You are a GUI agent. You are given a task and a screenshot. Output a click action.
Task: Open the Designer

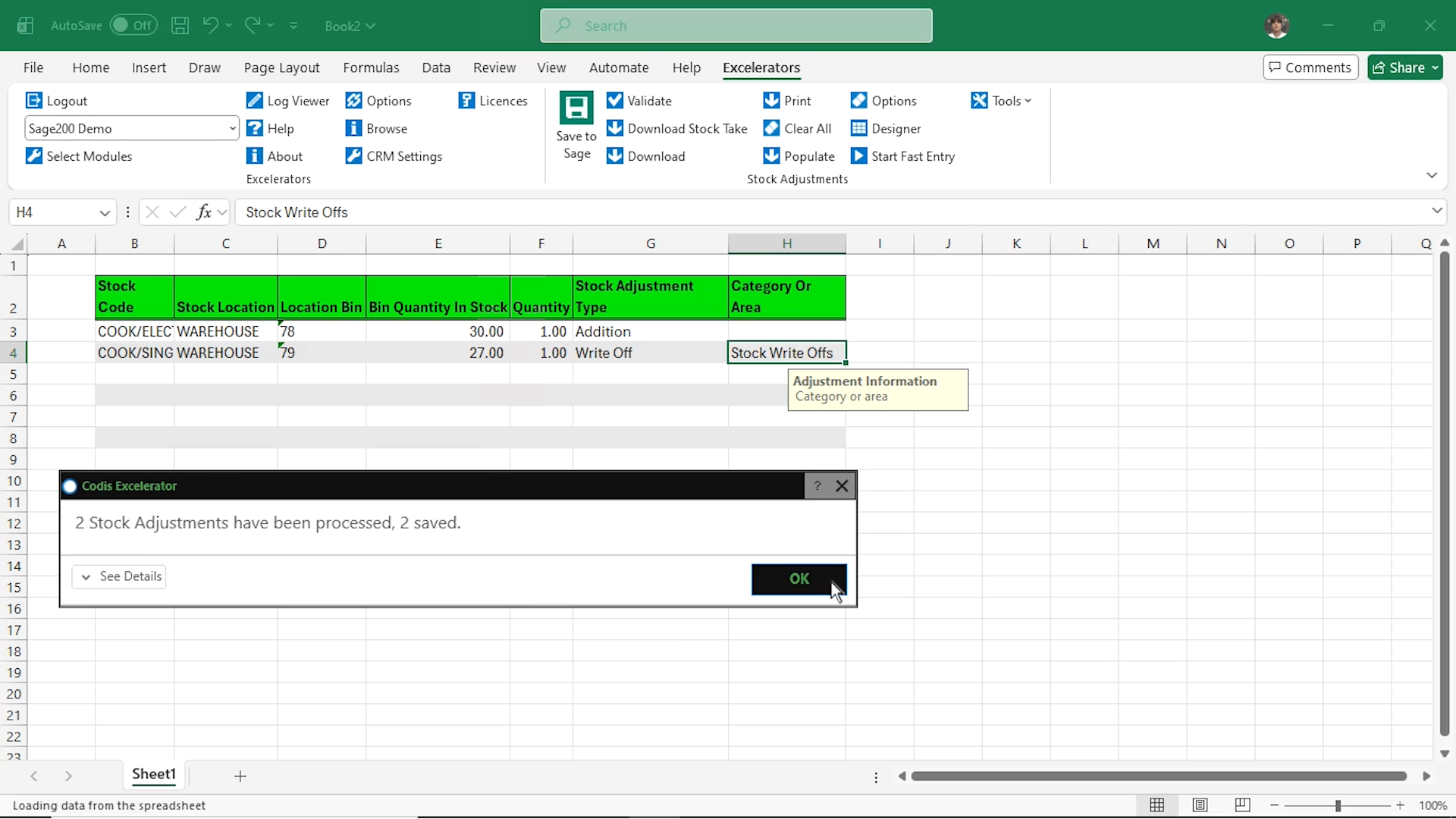coord(886,128)
